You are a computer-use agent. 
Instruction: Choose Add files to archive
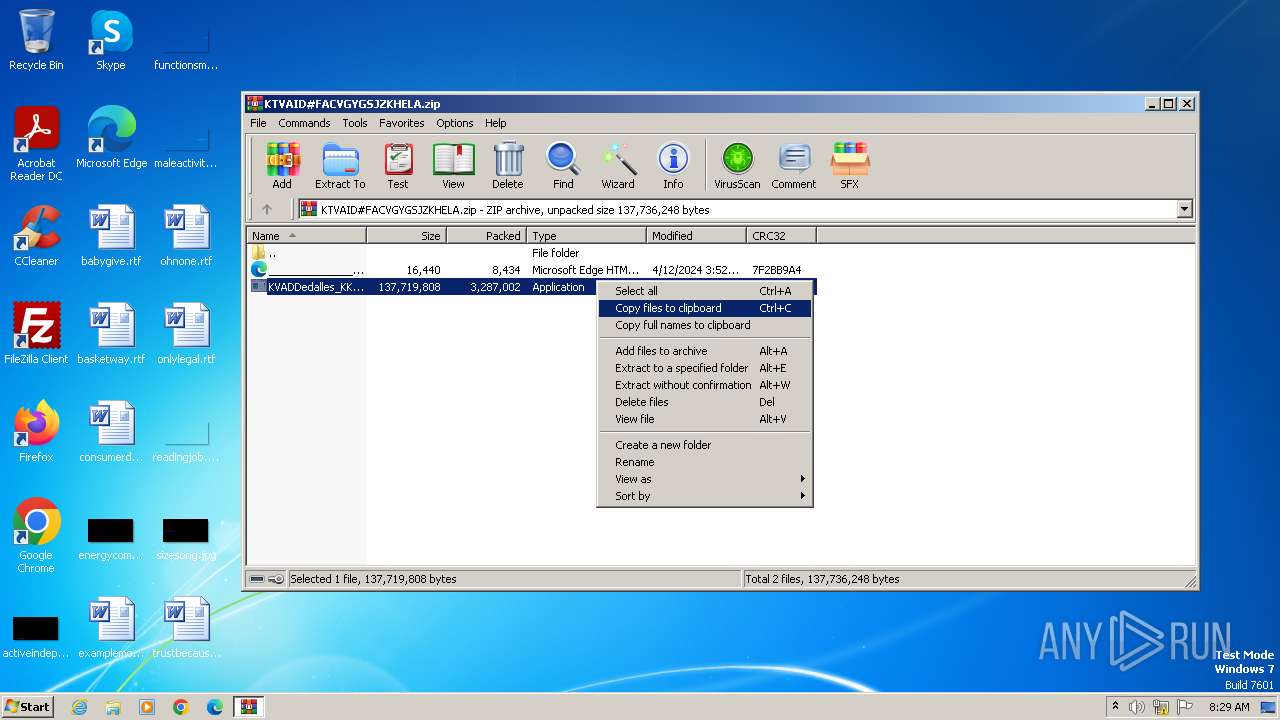[705, 351]
